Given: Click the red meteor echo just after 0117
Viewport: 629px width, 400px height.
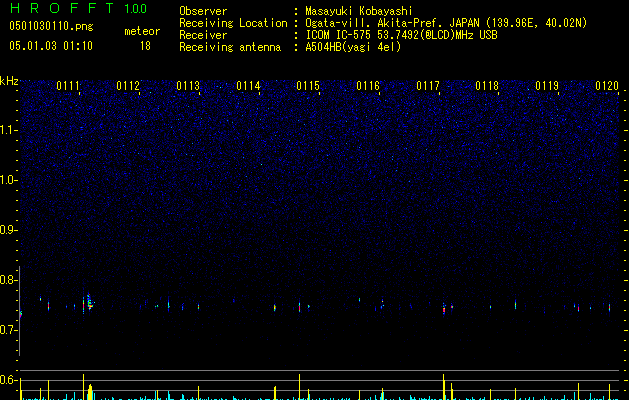Looking at the screenshot, I should [444, 309].
